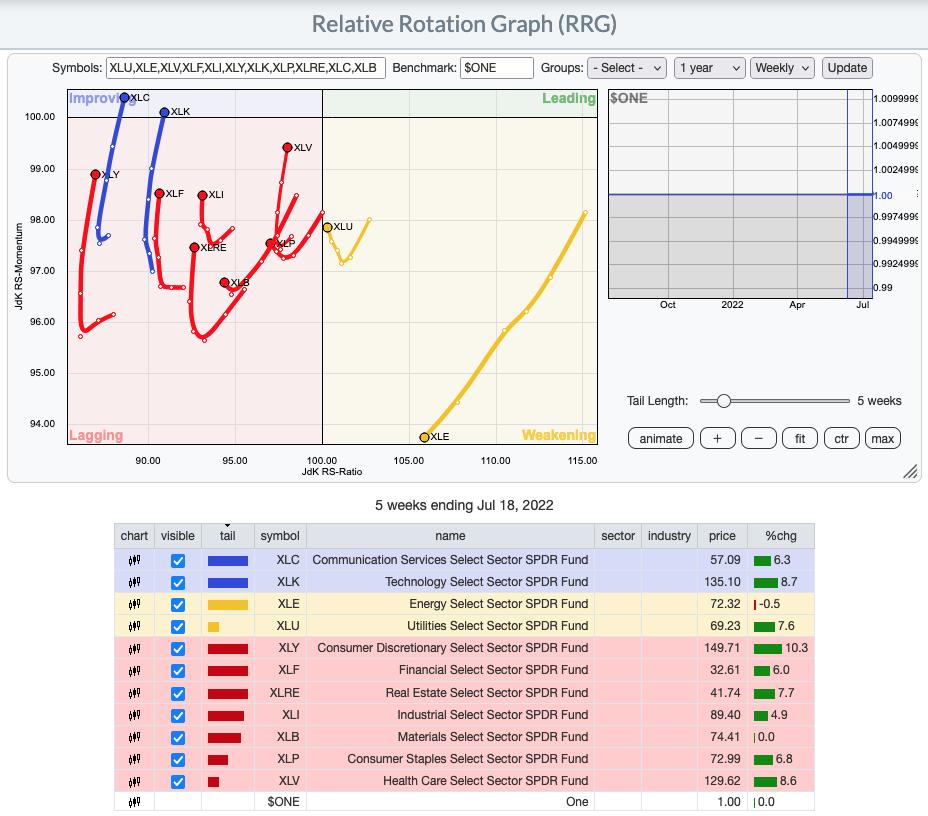
Task: Select the XLE data point on graph
Action: click(x=424, y=437)
